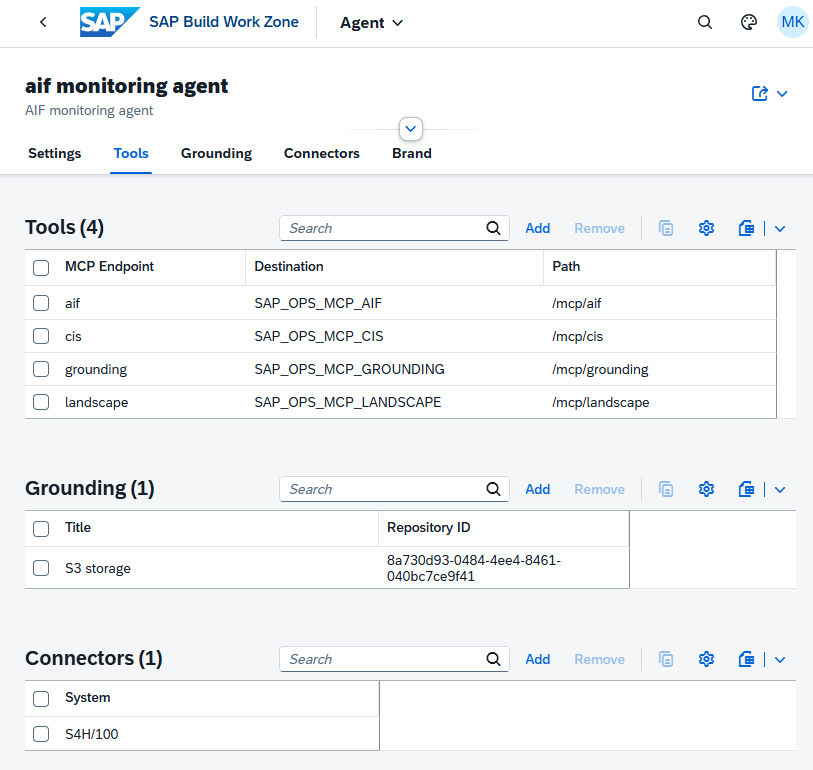Click the S3 storage repository ID value
Screen dimensions: 813x770
click(x=474, y=568)
